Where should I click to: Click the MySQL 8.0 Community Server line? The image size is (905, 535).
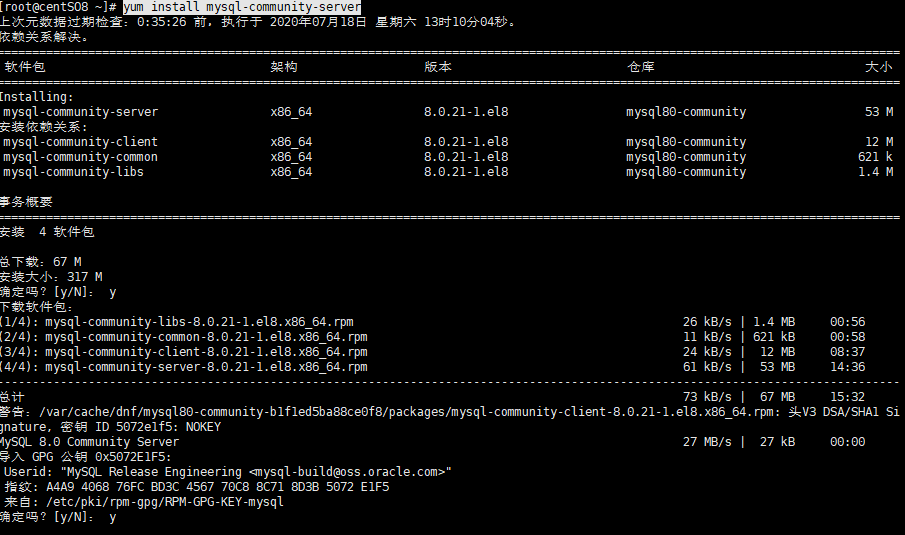click(89, 442)
